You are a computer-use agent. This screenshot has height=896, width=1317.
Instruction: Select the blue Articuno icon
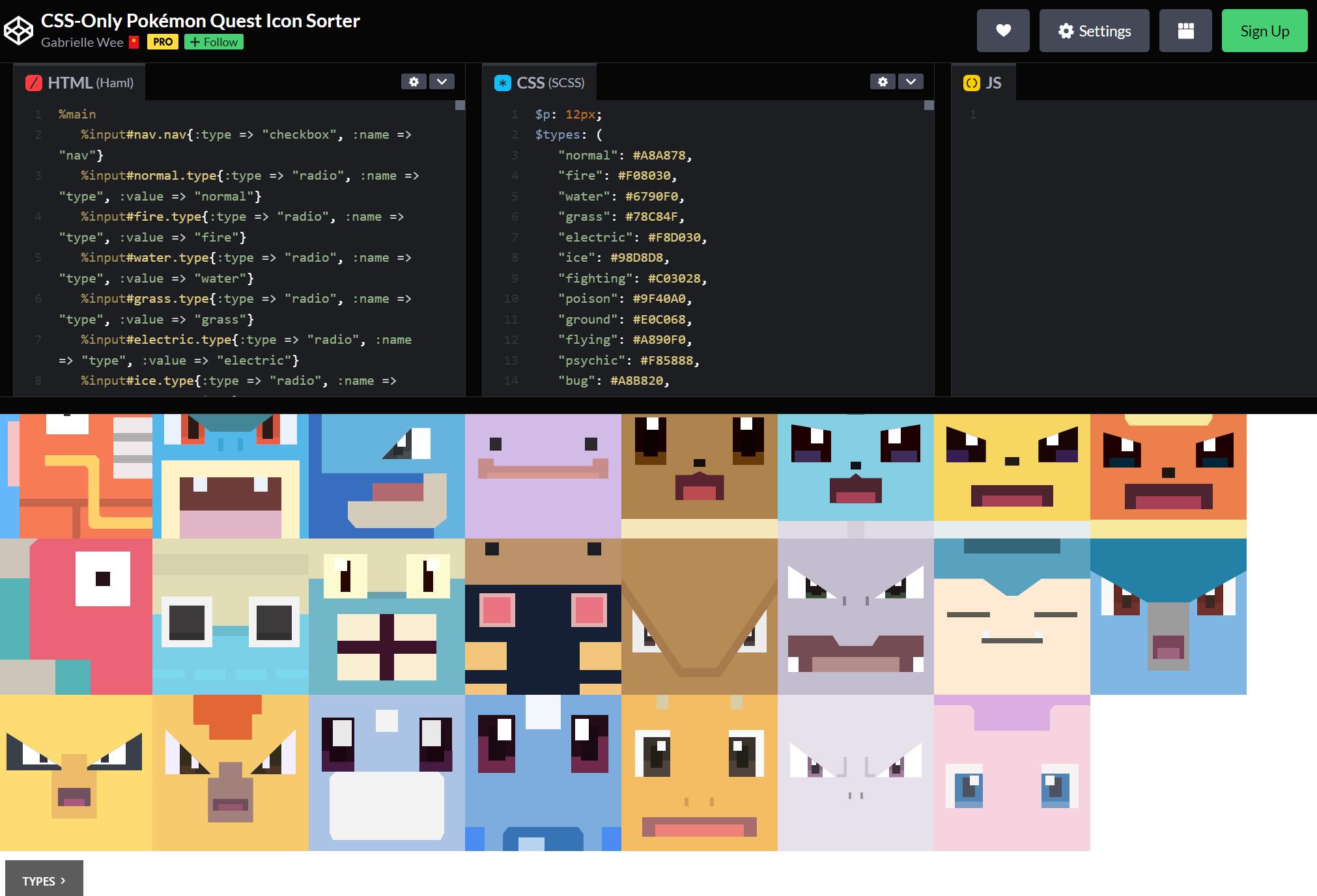point(1168,617)
